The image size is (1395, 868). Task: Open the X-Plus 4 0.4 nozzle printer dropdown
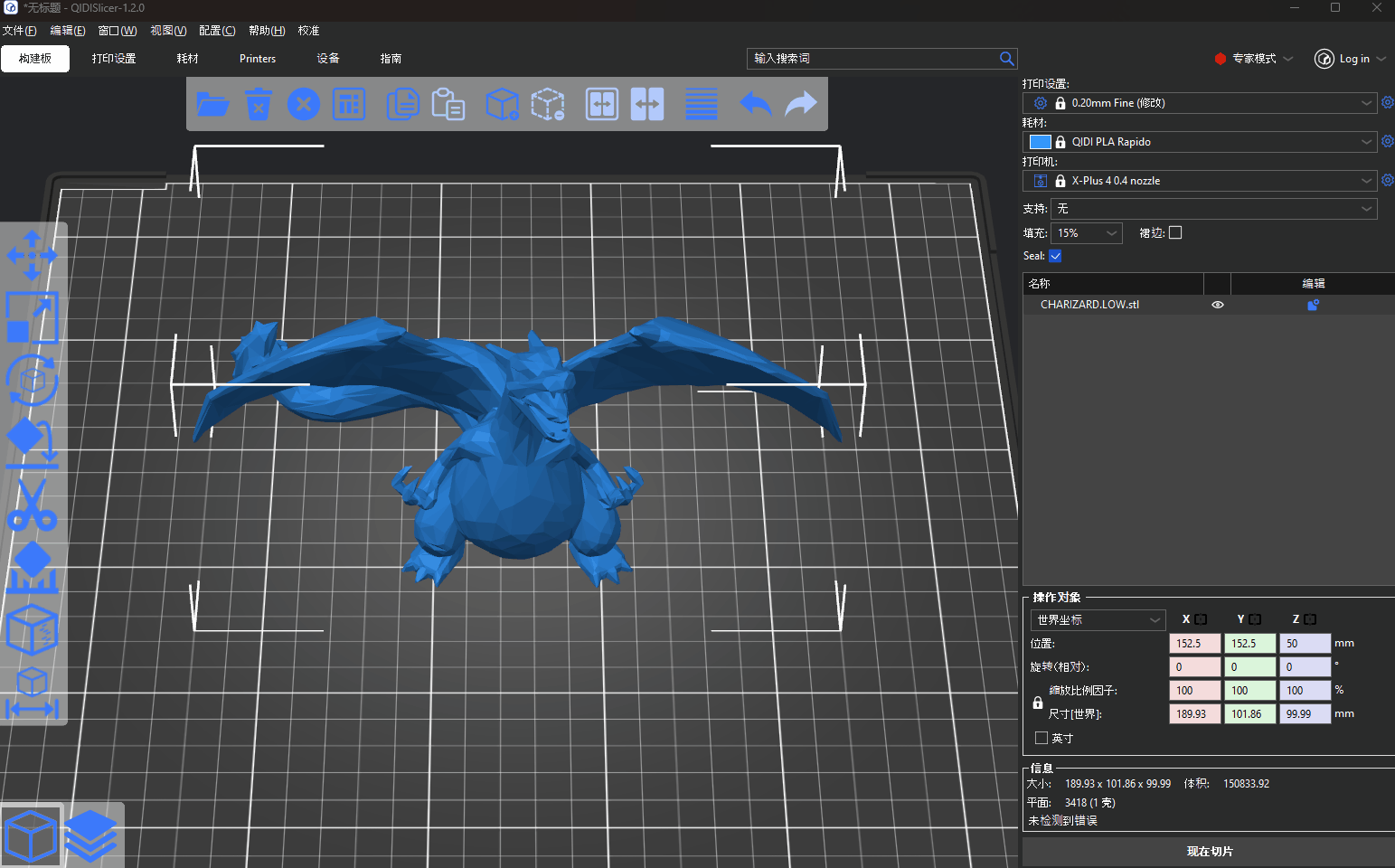tap(1200, 181)
